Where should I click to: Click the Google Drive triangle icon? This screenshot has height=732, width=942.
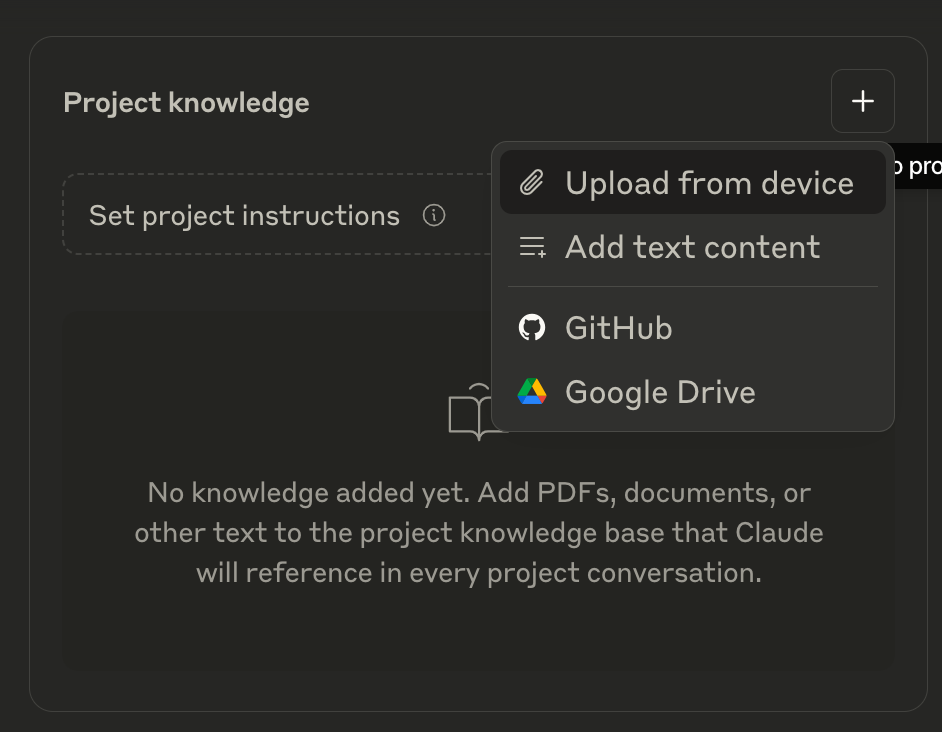[x=532, y=391]
